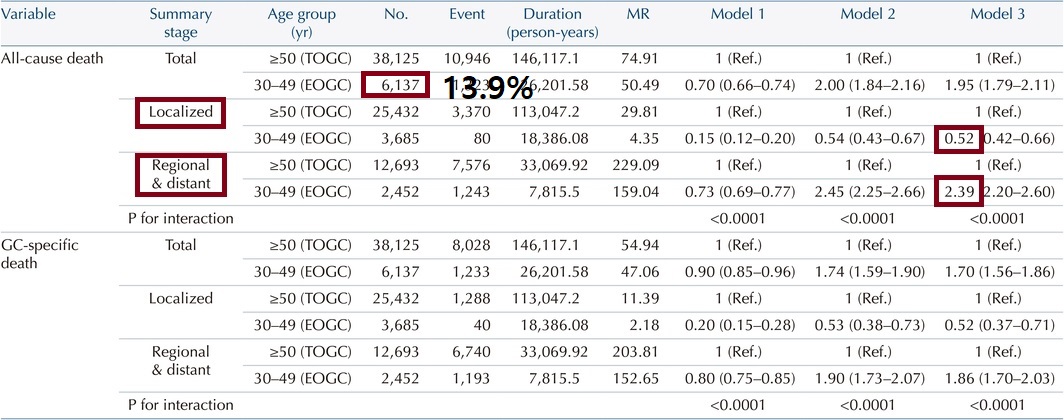Viewport: 1064px width, 420px height.
Task: Click the highlighted 0.52 Model 3 value
Action: point(959,138)
